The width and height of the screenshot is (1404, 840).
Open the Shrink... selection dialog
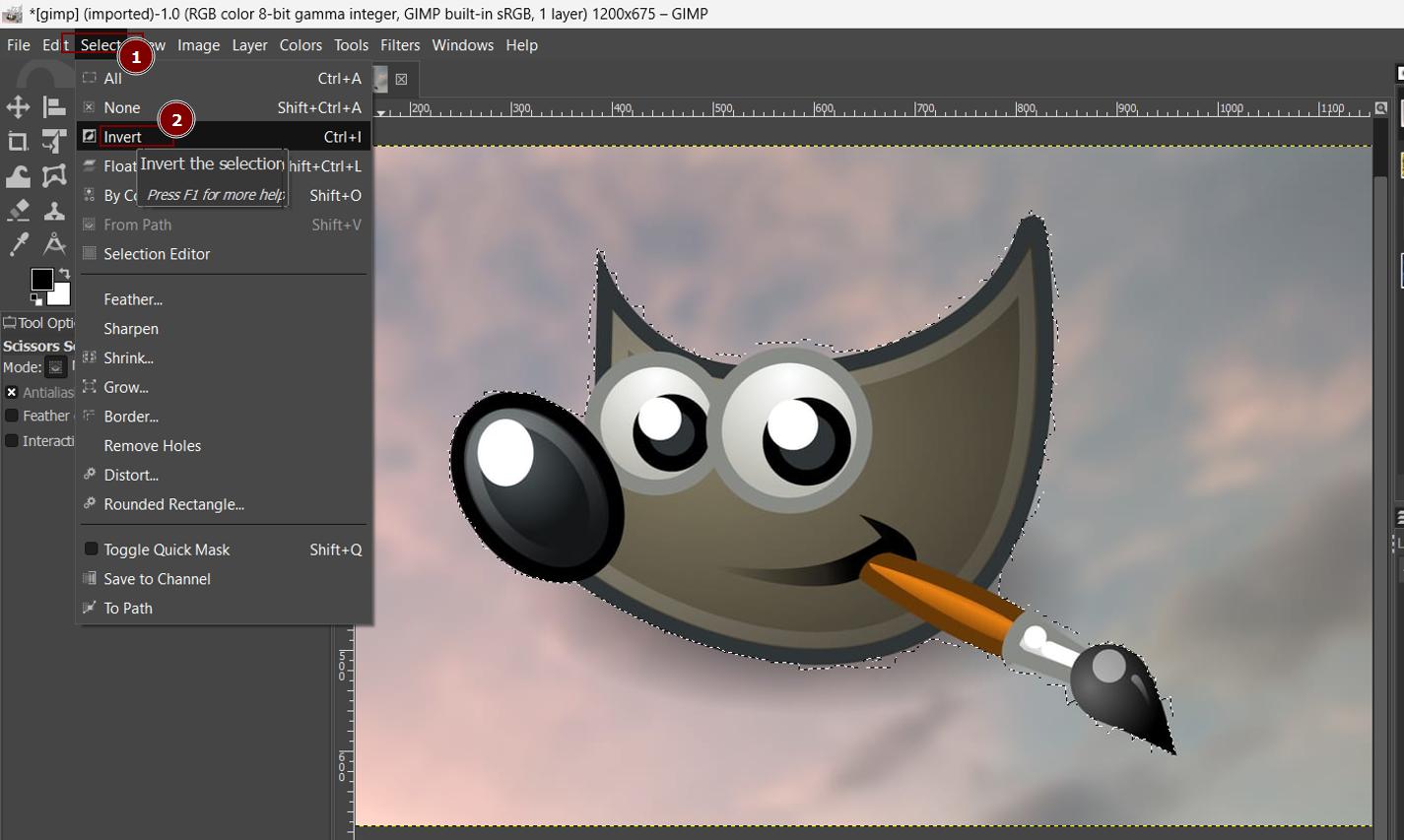click(x=224, y=358)
